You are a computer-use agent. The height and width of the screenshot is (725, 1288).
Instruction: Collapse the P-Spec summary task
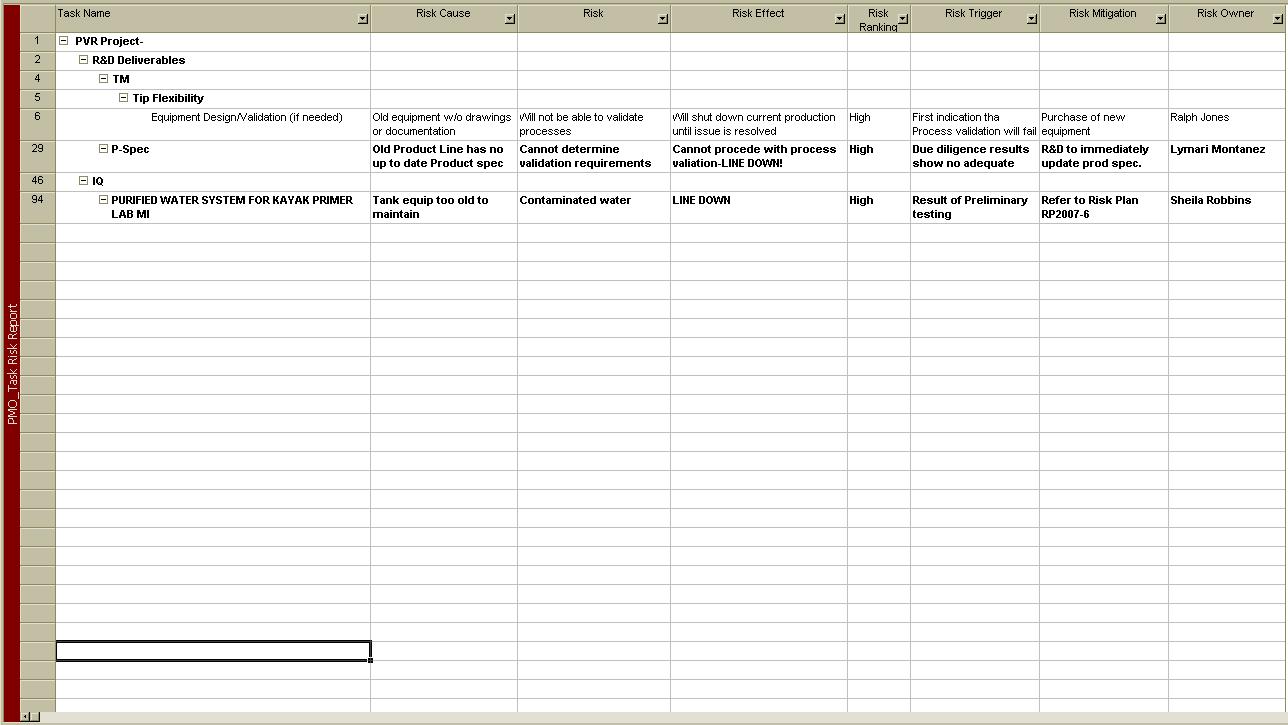click(x=103, y=149)
